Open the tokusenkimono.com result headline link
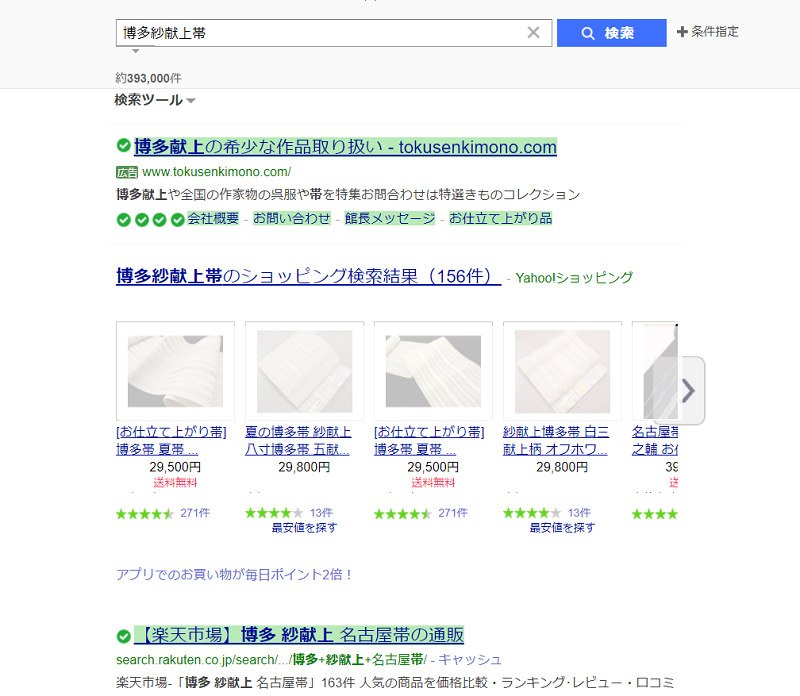800x696 pixels. 343,146
